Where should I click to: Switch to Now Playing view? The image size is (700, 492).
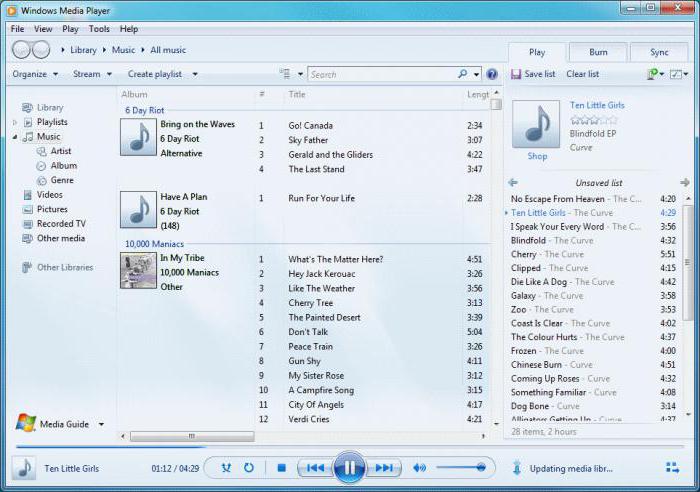click(x=672, y=467)
